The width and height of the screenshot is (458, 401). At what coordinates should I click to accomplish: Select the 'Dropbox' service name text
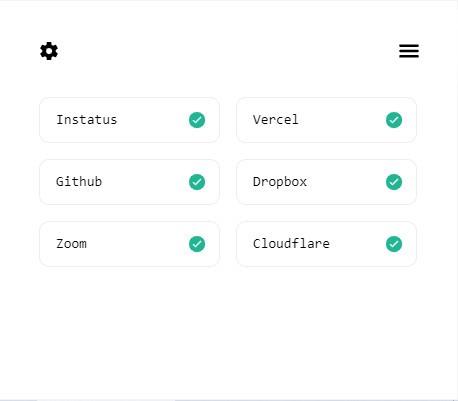coord(280,182)
